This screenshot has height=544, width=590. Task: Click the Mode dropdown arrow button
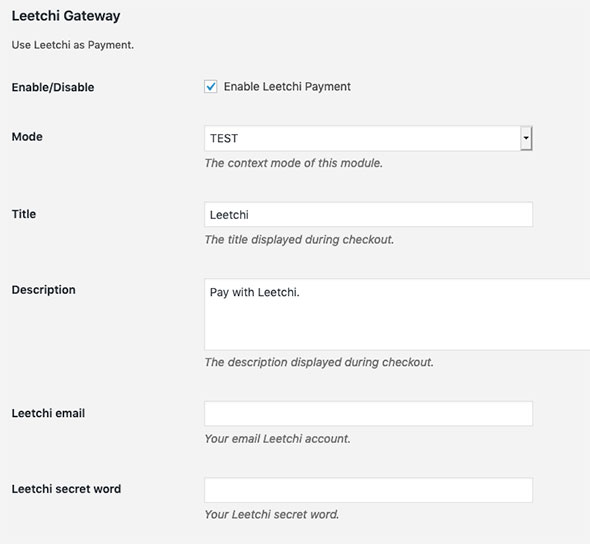(526, 138)
